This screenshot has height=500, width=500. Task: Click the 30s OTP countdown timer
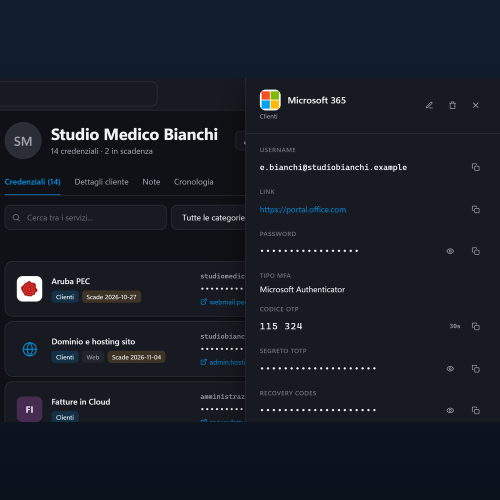[455, 326]
